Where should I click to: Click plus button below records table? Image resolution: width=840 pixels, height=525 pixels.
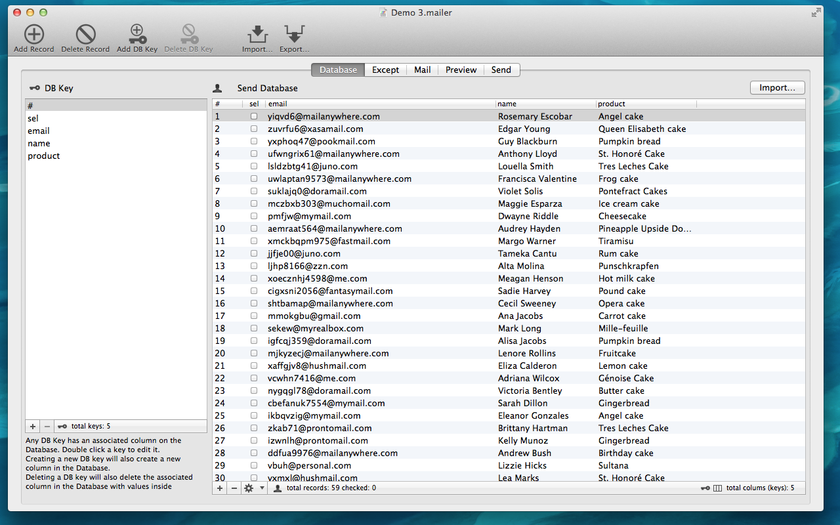click(x=220, y=488)
